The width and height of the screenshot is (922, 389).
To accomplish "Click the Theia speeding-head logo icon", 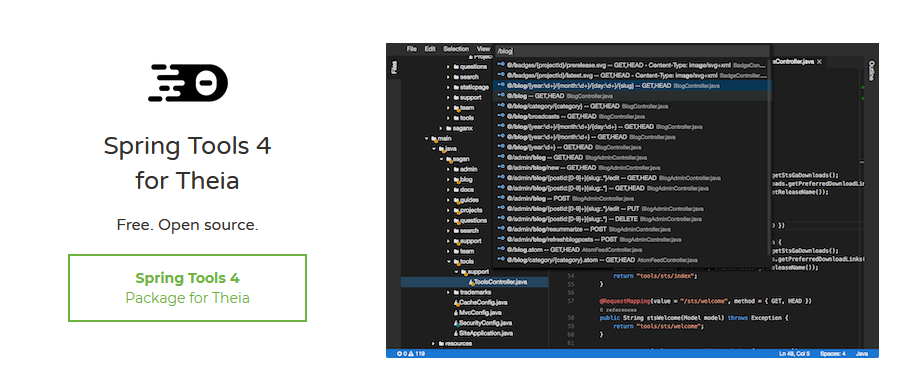I will tap(188, 83).
